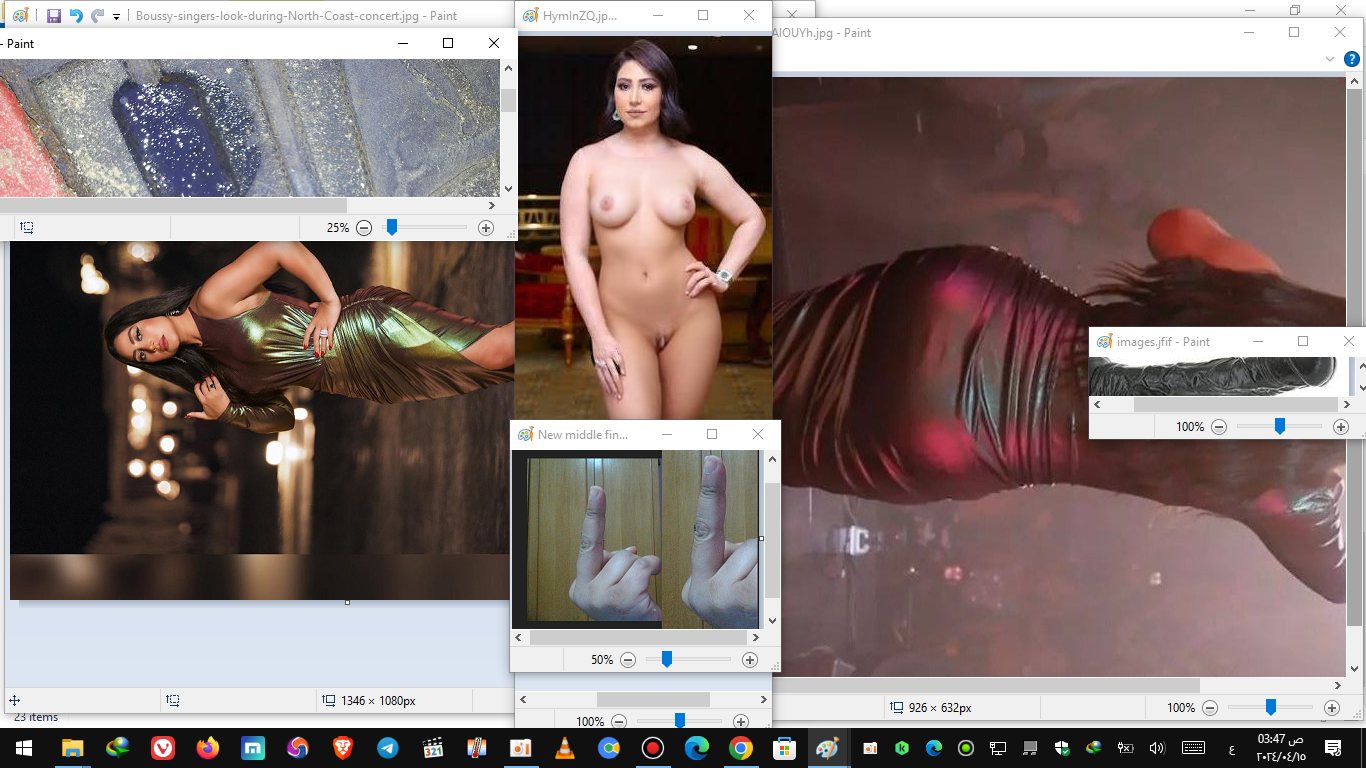Image resolution: width=1366 pixels, height=768 pixels.
Task: Open Google Chrome from the taskbar
Action: pyautogui.click(x=740, y=748)
